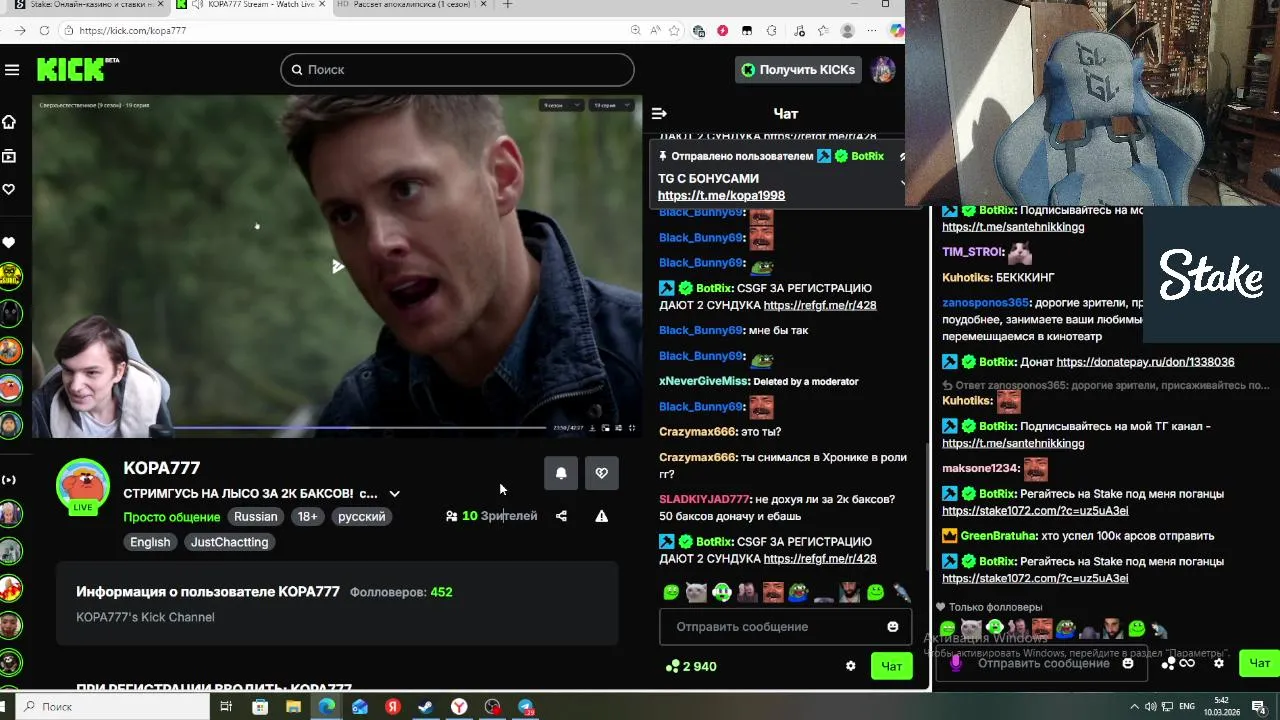Select the русский tag

[x=361, y=517]
